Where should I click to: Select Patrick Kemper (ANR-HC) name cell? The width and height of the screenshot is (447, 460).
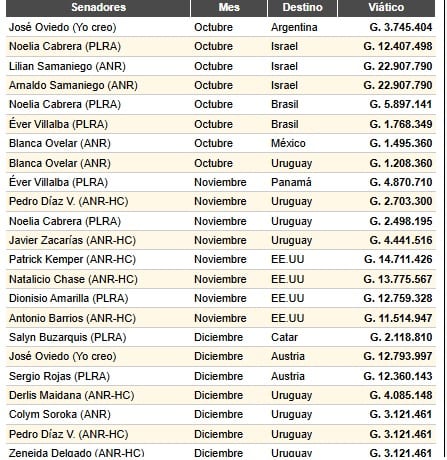pyautogui.click(x=72, y=259)
